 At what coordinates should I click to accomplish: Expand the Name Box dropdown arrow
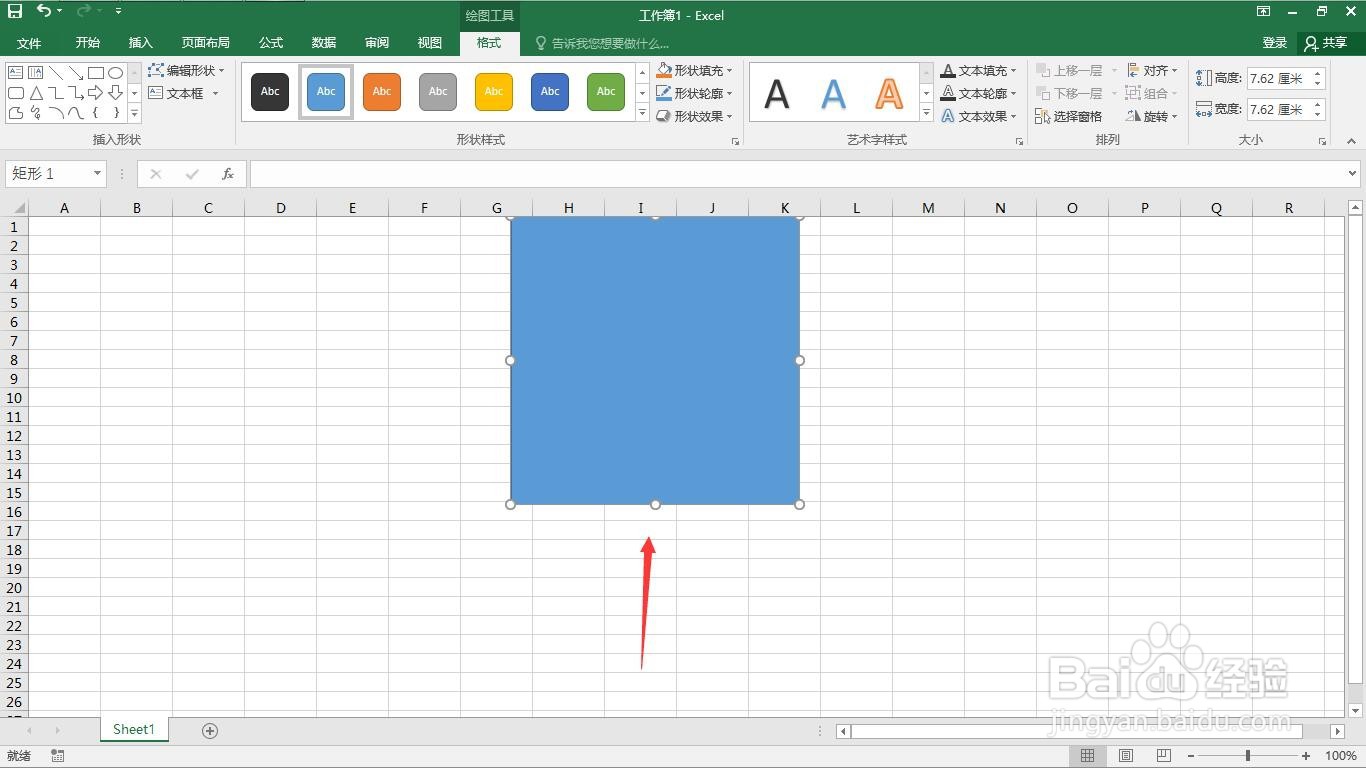pos(97,174)
